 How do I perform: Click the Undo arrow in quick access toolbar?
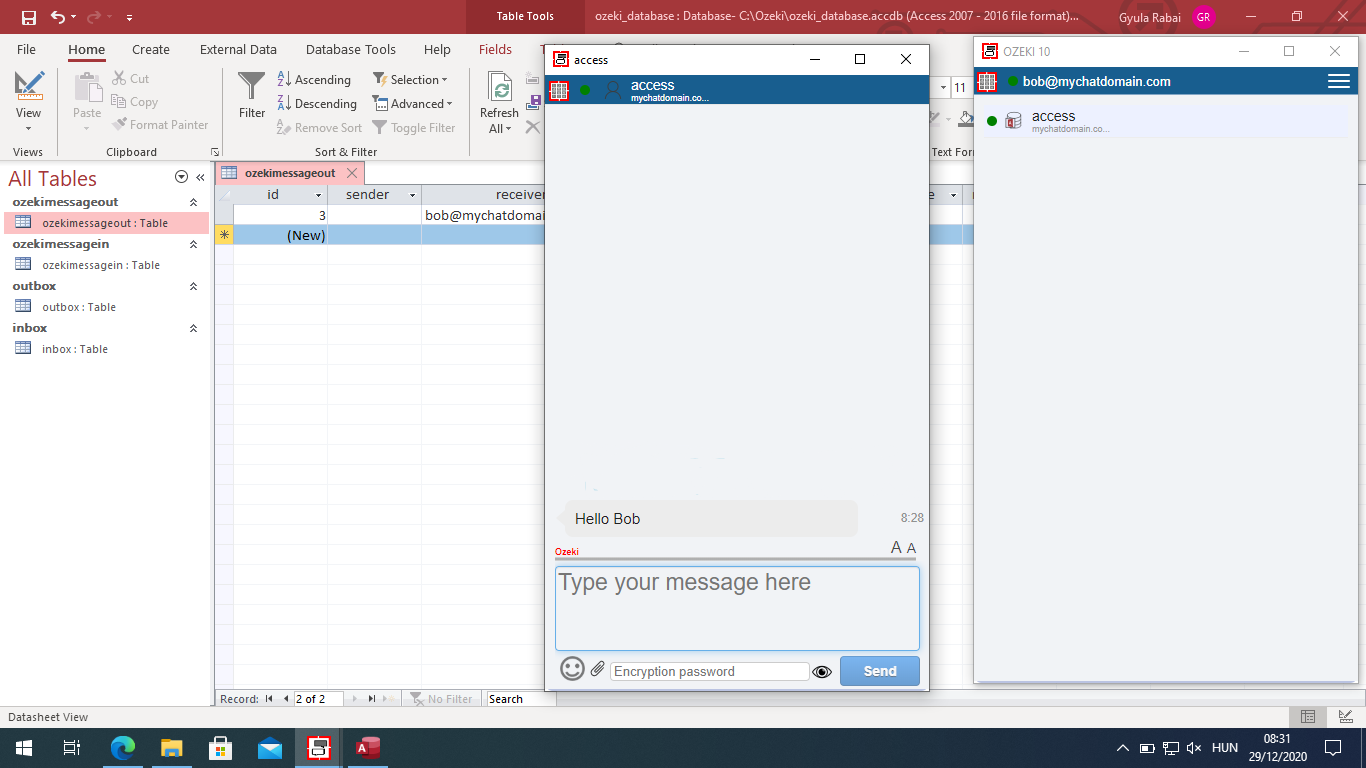tap(57, 17)
